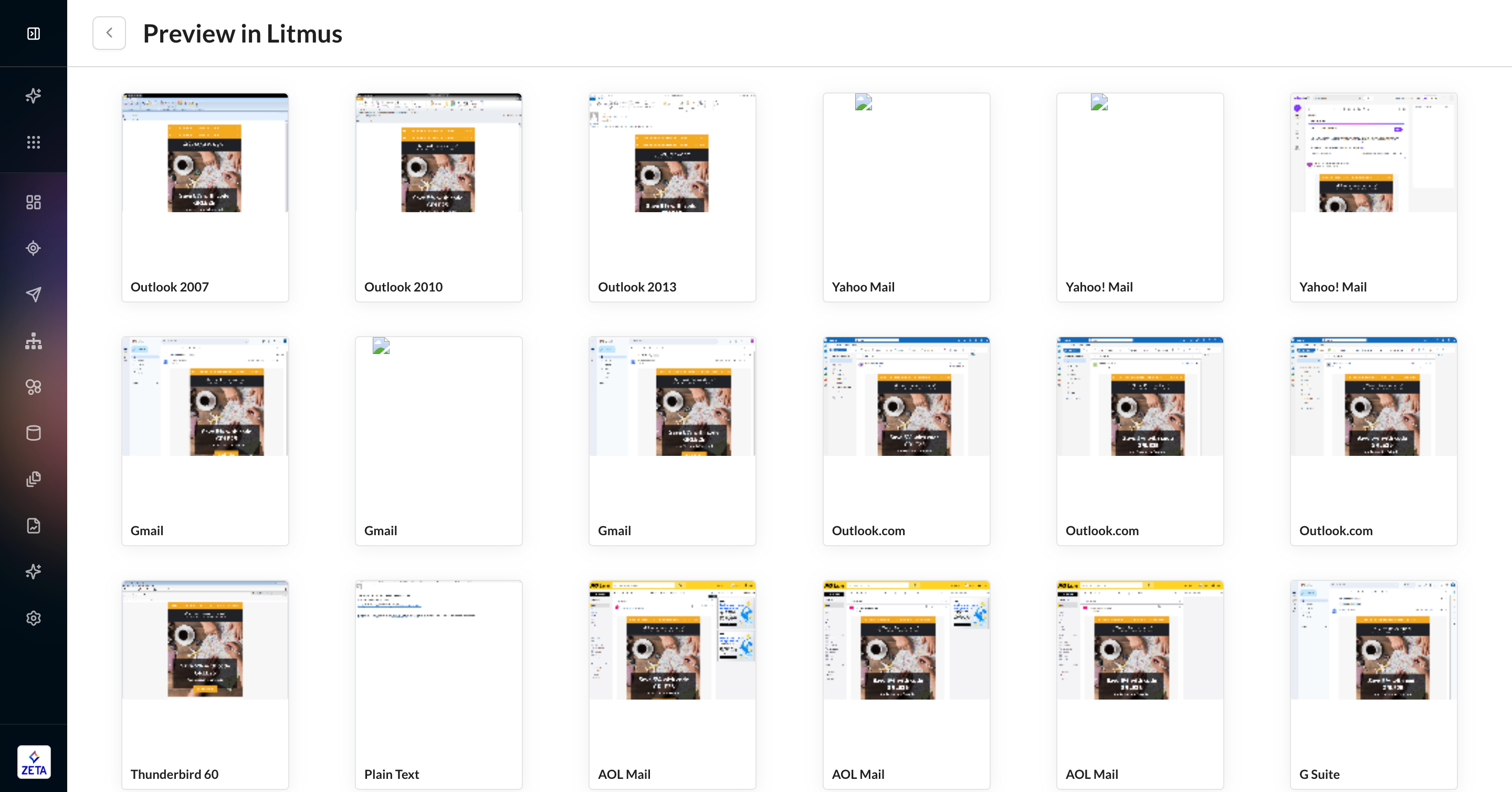Image resolution: width=1512 pixels, height=792 pixels.
Task: Click the copy documents icon in sidebar
Action: click(34, 479)
